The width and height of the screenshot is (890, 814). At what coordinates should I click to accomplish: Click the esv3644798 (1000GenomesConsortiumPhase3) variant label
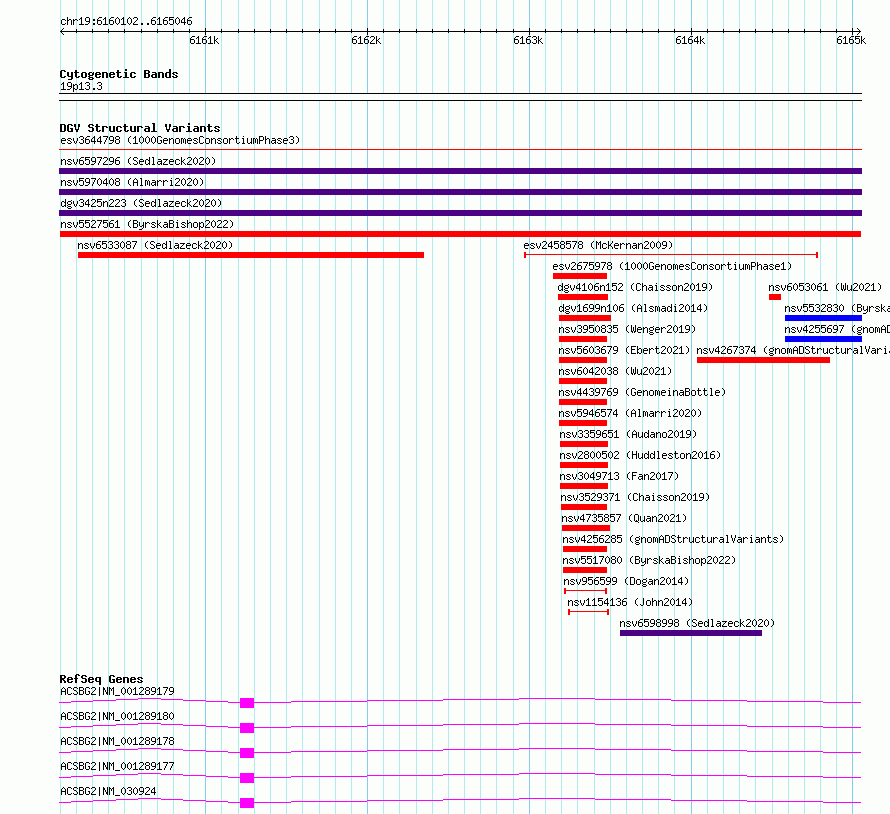click(180, 140)
